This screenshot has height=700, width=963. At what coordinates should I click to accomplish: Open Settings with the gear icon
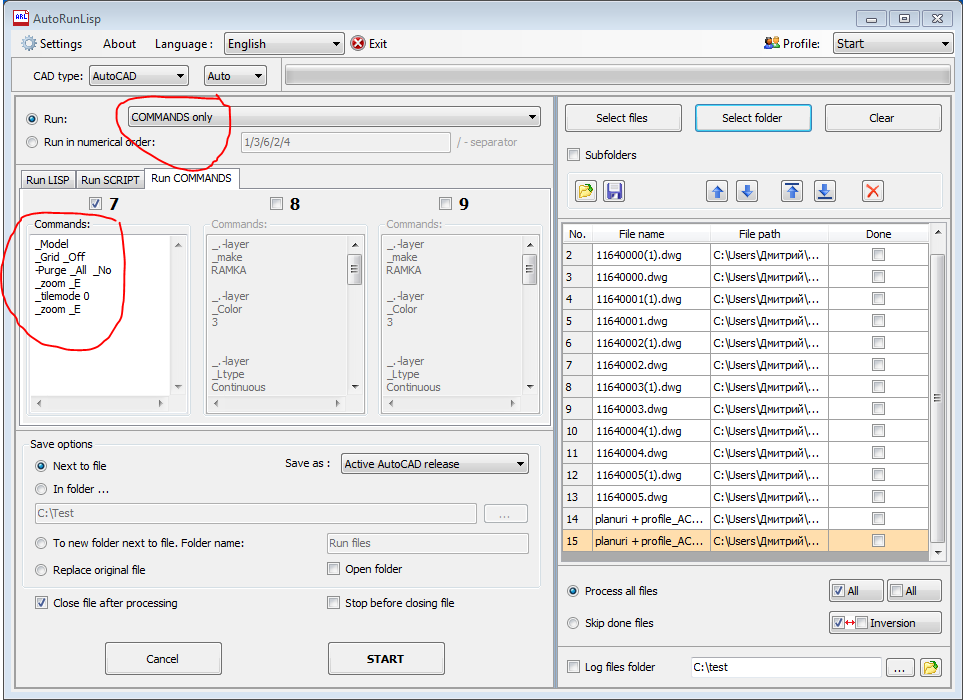coord(30,44)
